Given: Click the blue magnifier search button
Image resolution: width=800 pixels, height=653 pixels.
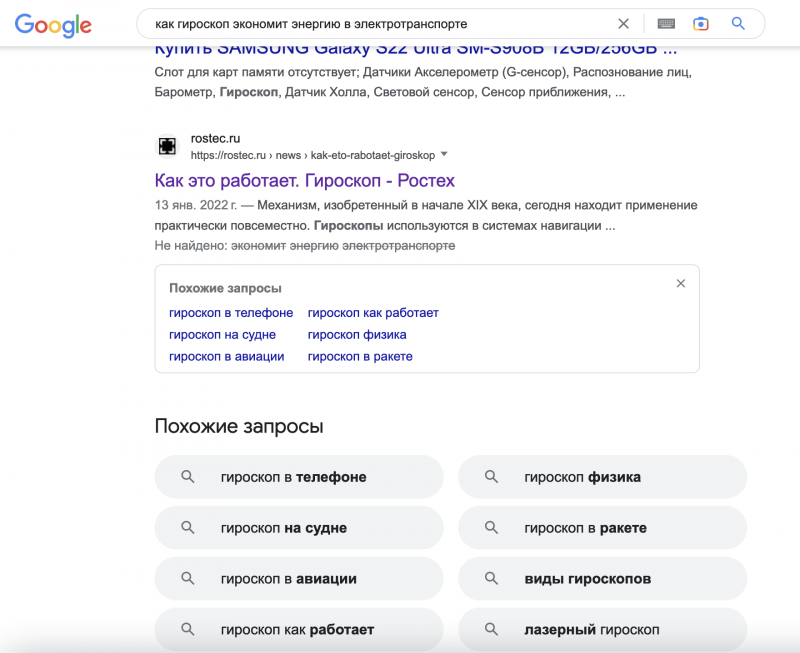Looking at the screenshot, I should (738, 23).
